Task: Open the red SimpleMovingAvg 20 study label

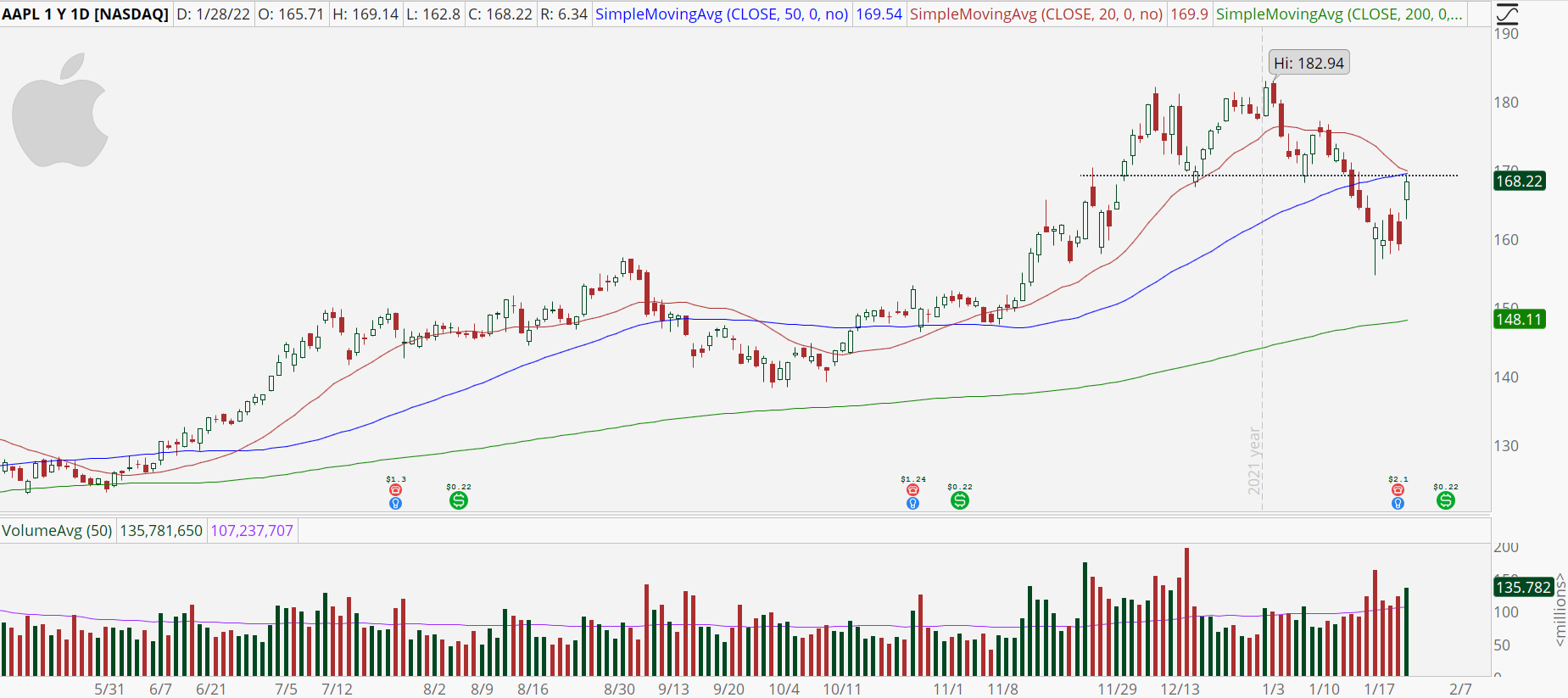Action: (1036, 14)
